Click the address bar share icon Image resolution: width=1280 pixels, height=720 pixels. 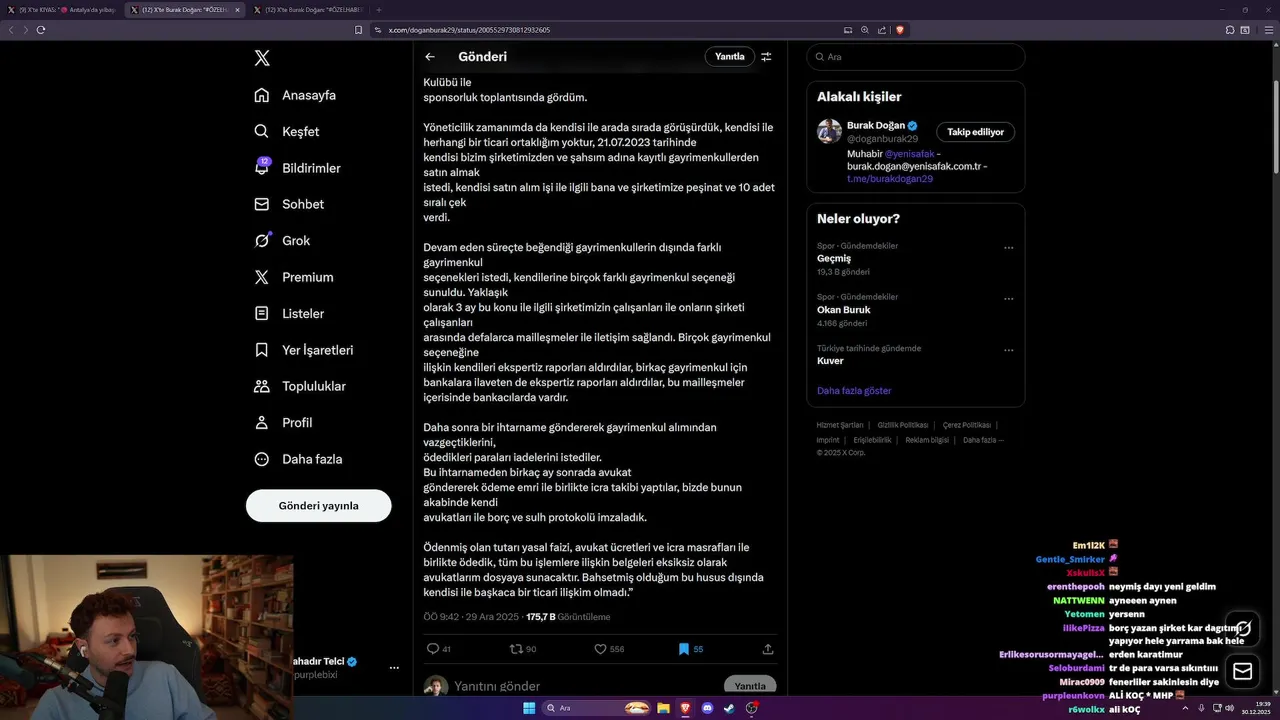click(881, 30)
